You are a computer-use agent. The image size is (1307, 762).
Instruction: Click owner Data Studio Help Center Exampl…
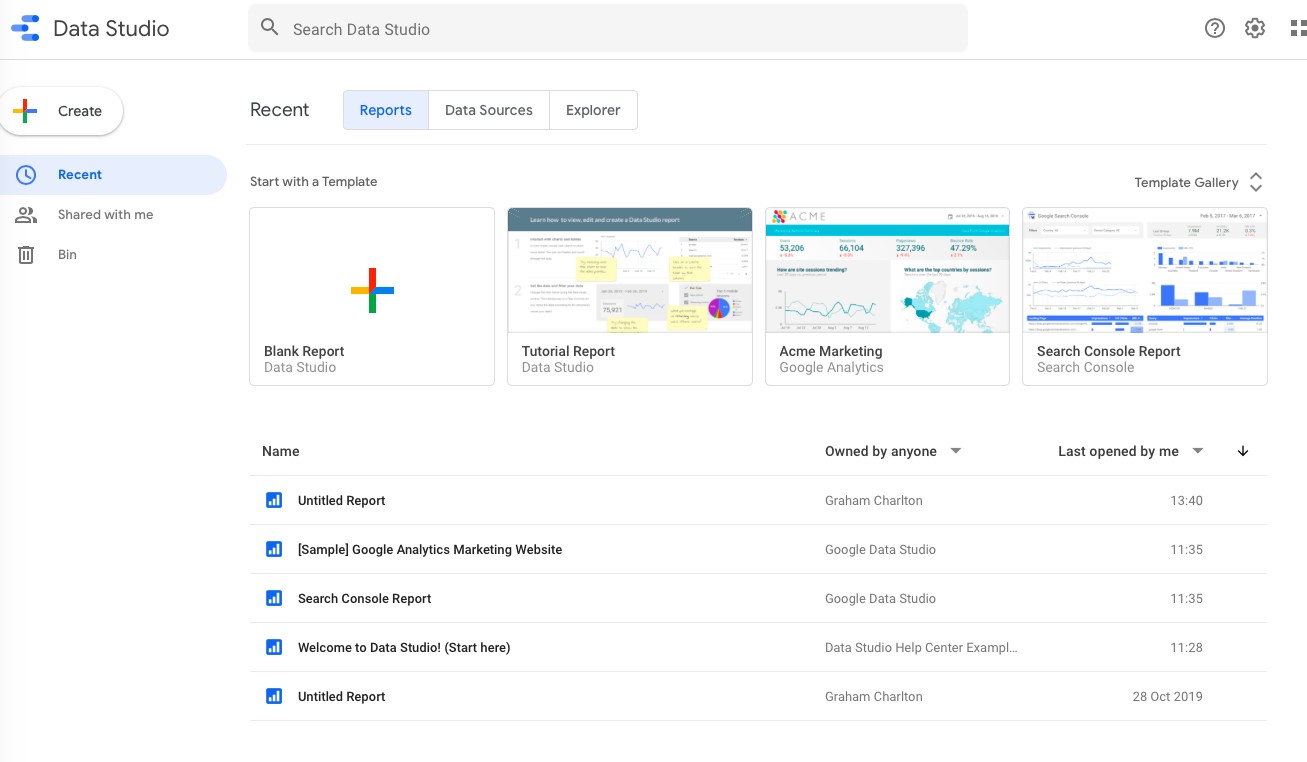(921, 647)
